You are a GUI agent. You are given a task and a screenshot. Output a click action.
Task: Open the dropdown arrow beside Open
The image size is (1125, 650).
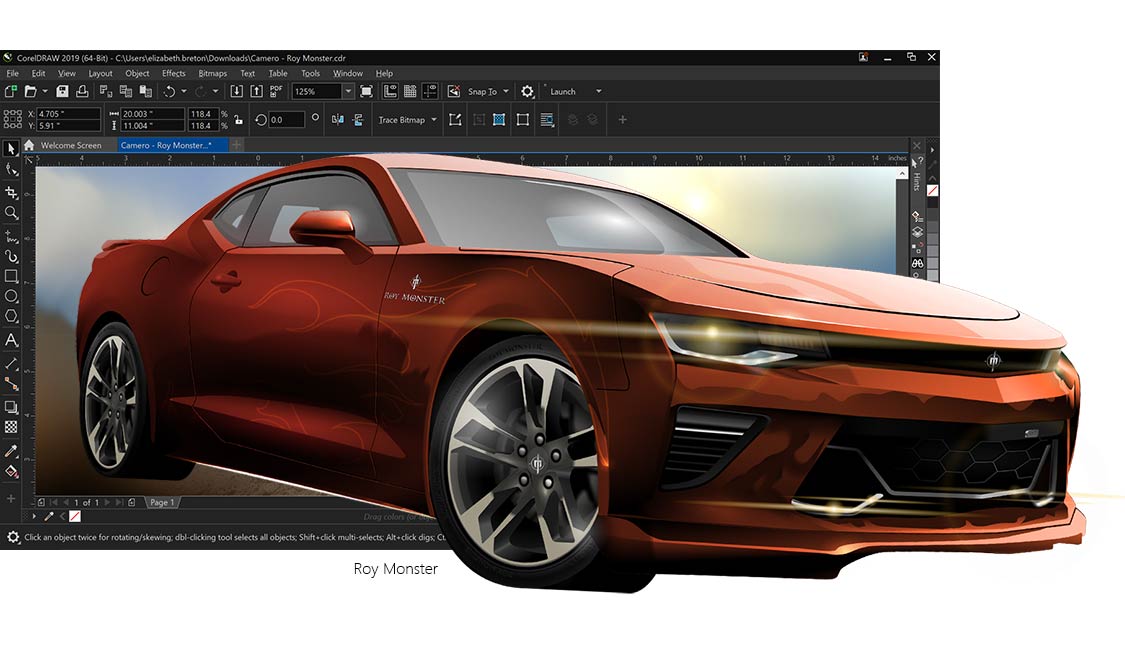(44, 92)
